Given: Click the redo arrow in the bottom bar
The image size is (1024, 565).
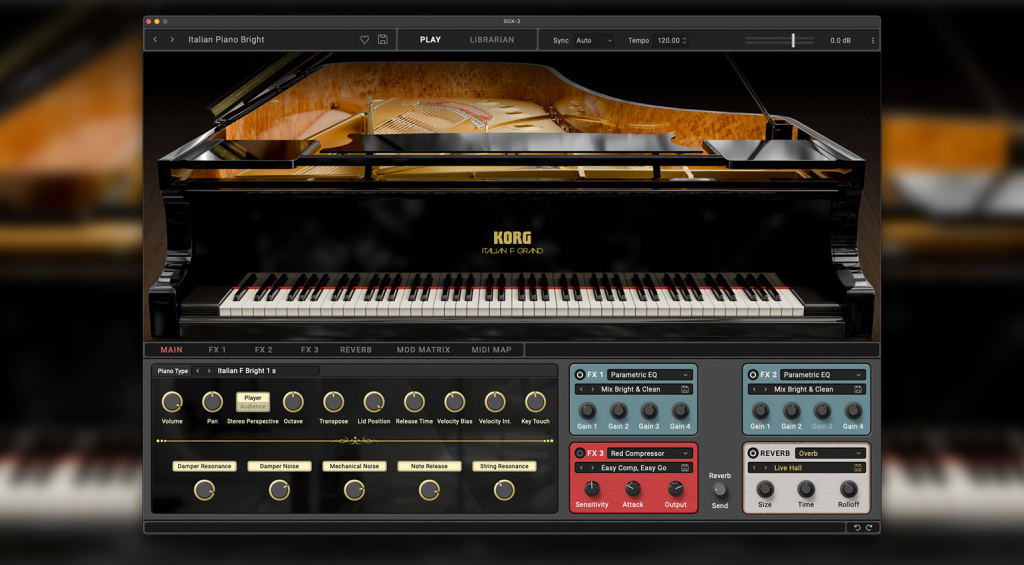Looking at the screenshot, I should [869, 527].
